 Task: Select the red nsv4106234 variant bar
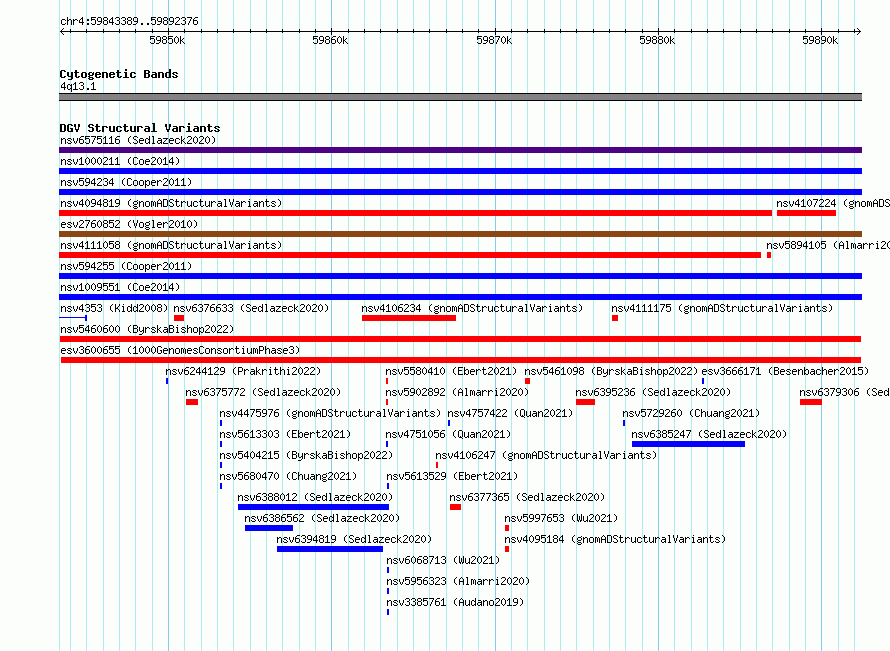point(409,318)
